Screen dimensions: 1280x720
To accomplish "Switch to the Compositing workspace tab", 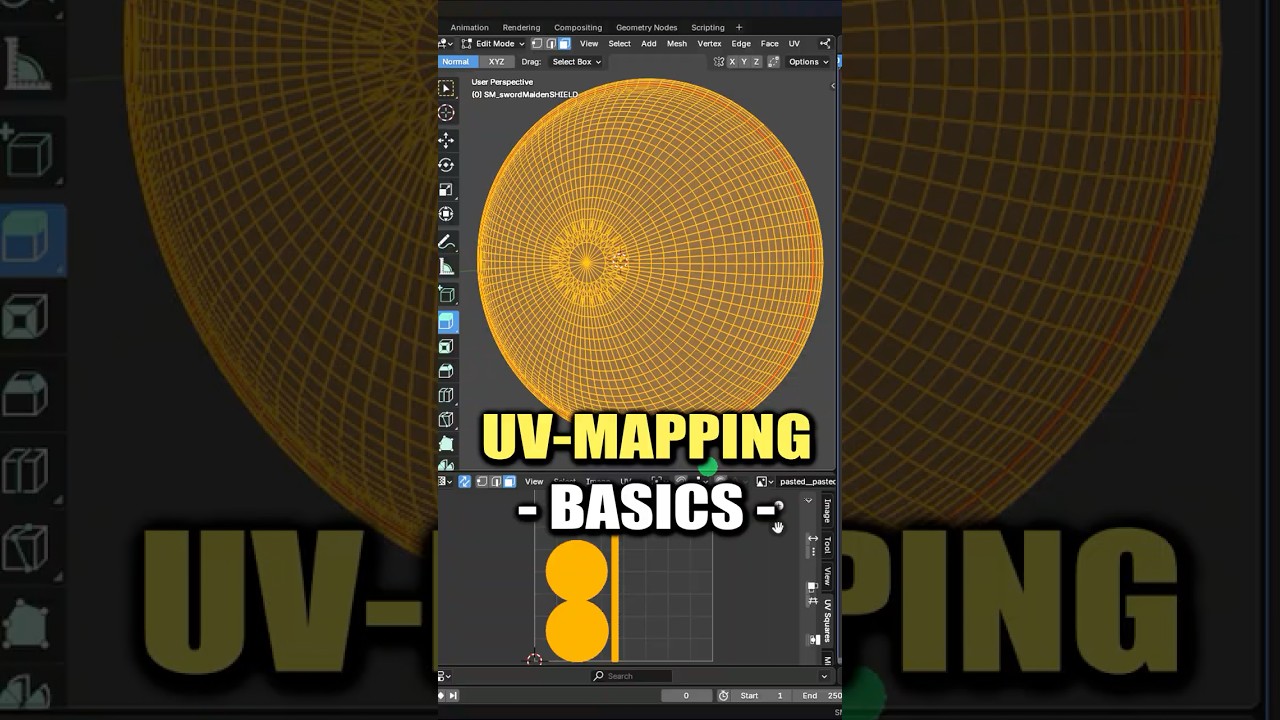I will click(578, 28).
